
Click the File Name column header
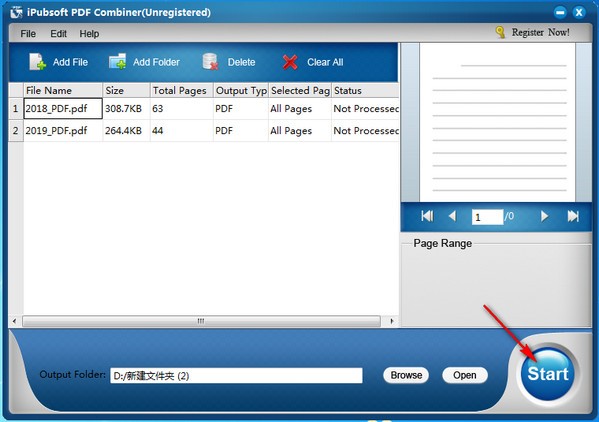(63, 91)
